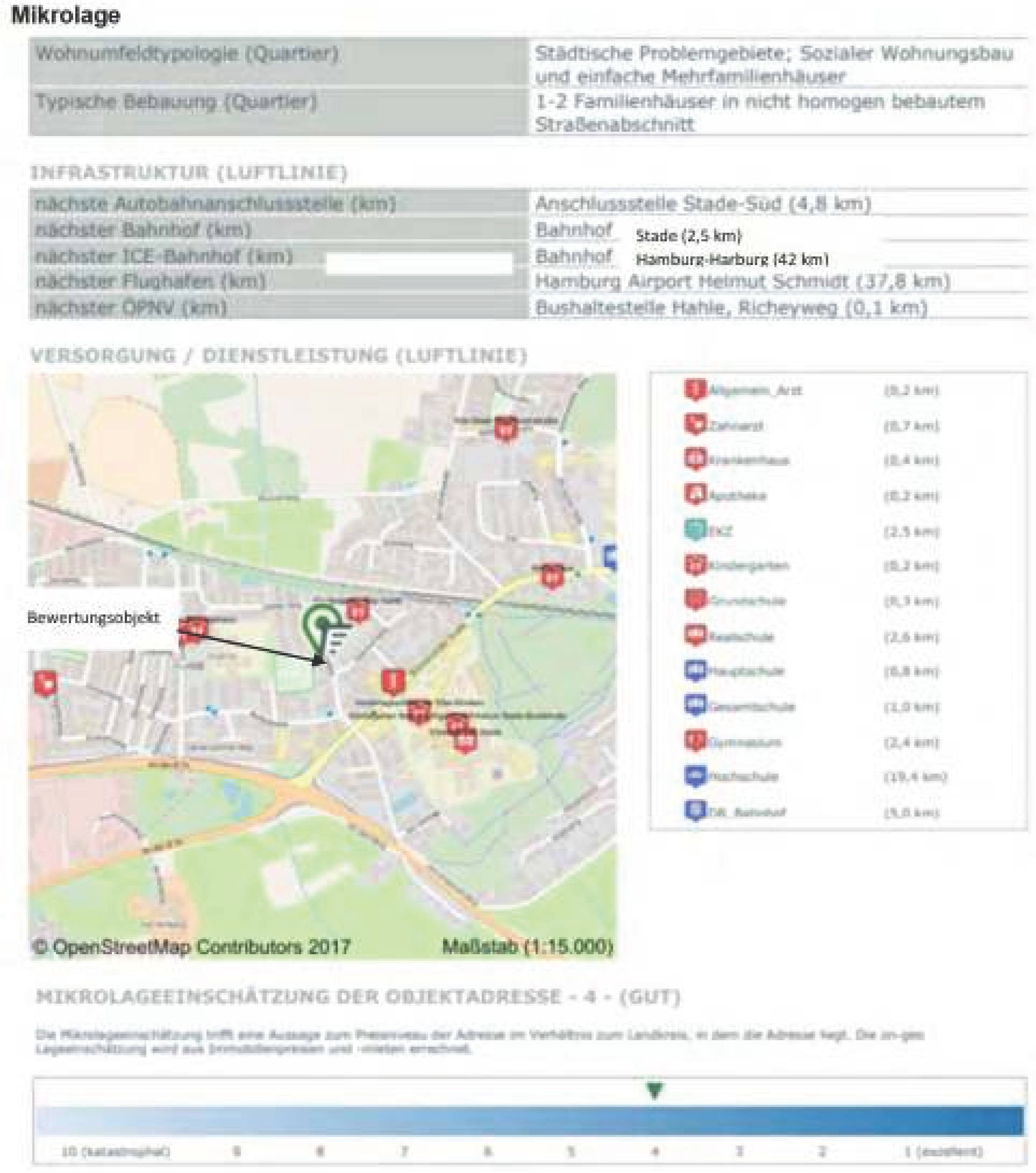Click 'Anschlussstelle Stade-Süd (4,8 km)'

pyautogui.click(x=703, y=204)
